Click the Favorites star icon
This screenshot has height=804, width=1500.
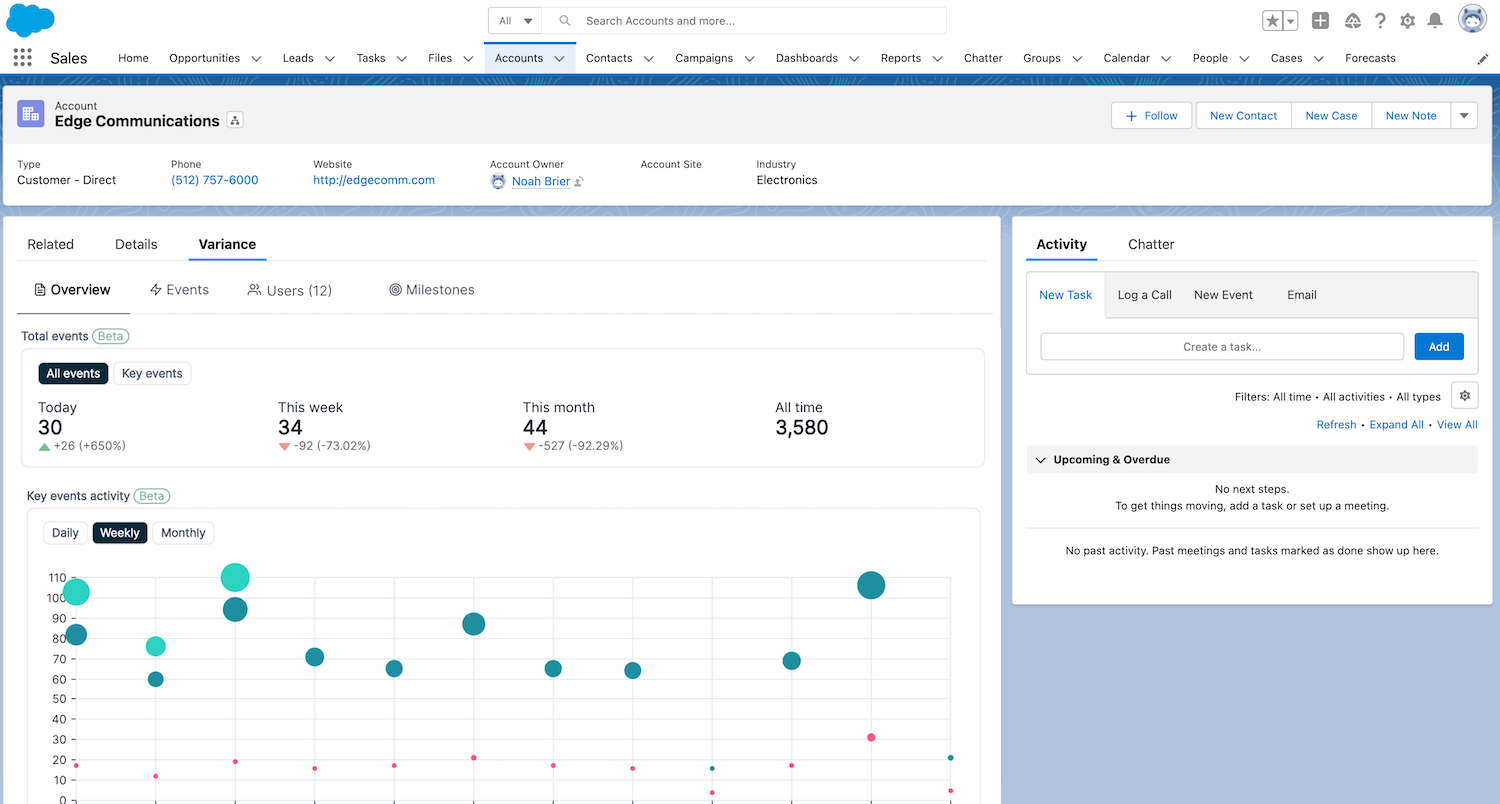[x=1272, y=21]
